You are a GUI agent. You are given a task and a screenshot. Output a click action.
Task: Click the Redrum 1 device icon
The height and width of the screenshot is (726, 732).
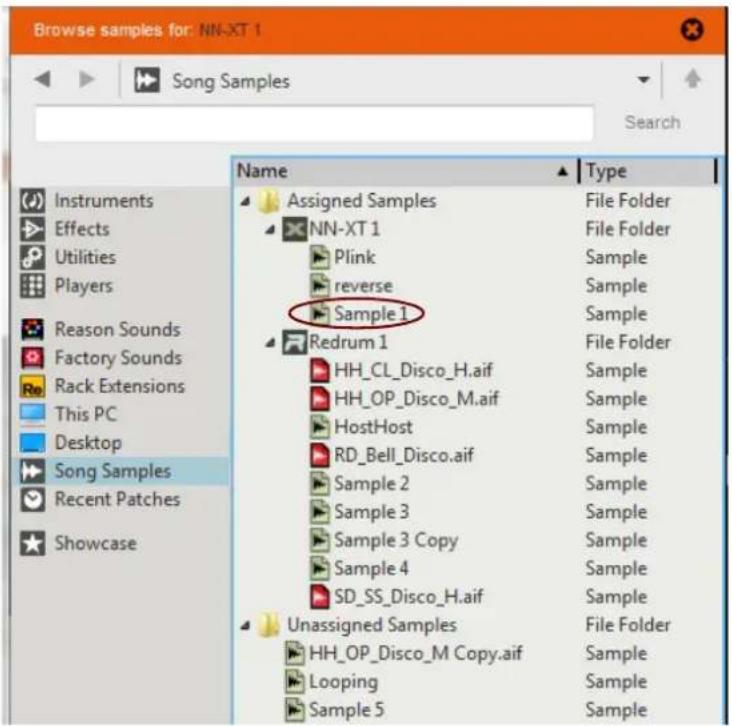pyautogui.click(x=295, y=342)
